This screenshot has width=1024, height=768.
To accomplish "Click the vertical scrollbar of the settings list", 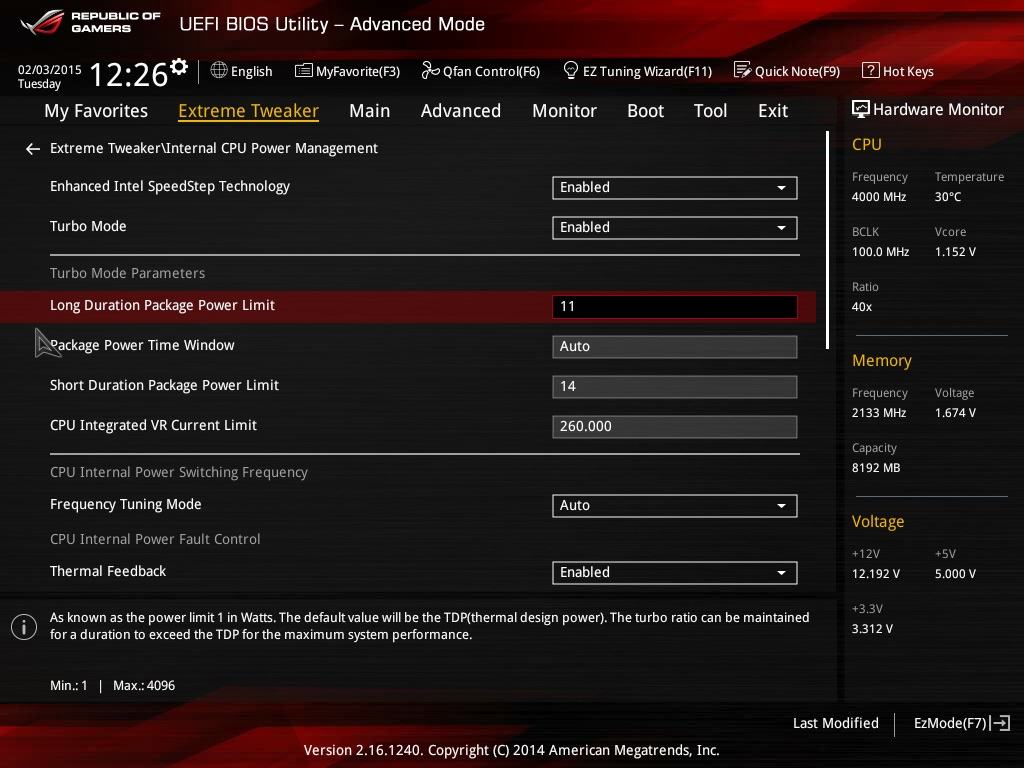I will click(827, 240).
